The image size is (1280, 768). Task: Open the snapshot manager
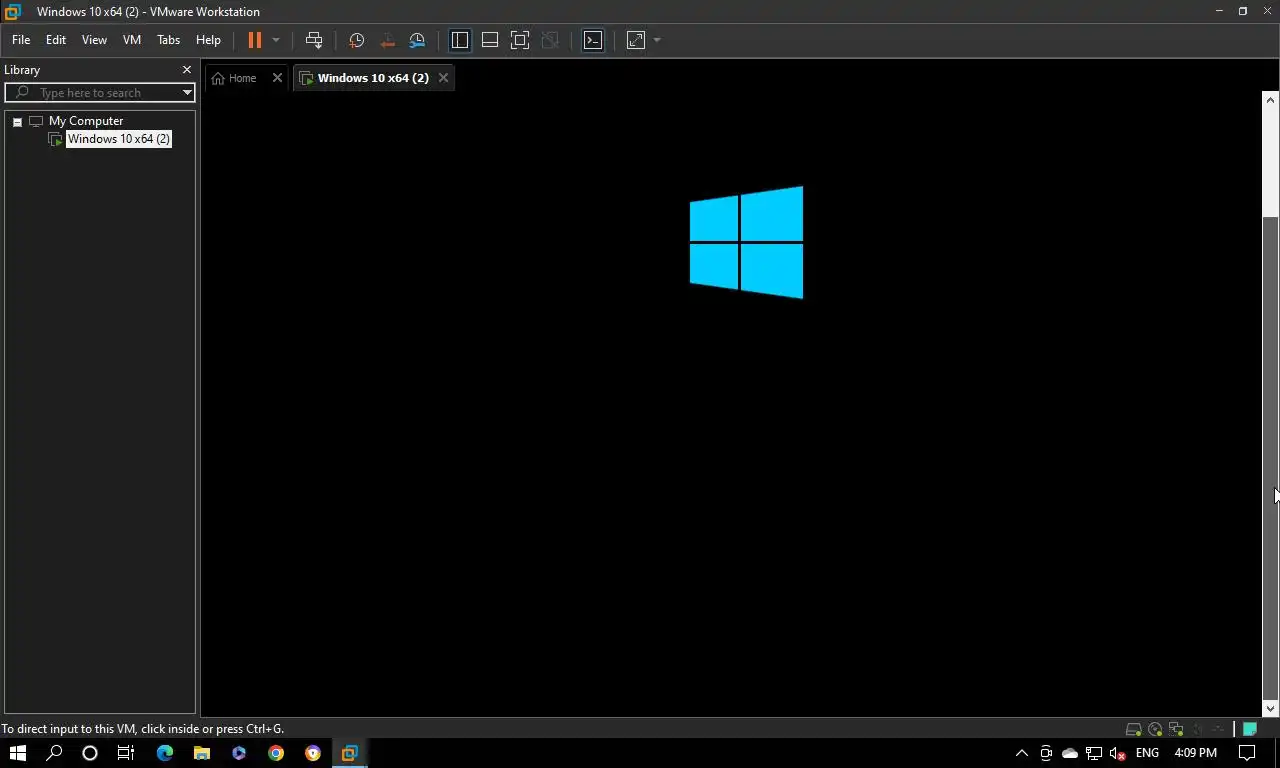pyautogui.click(x=417, y=40)
